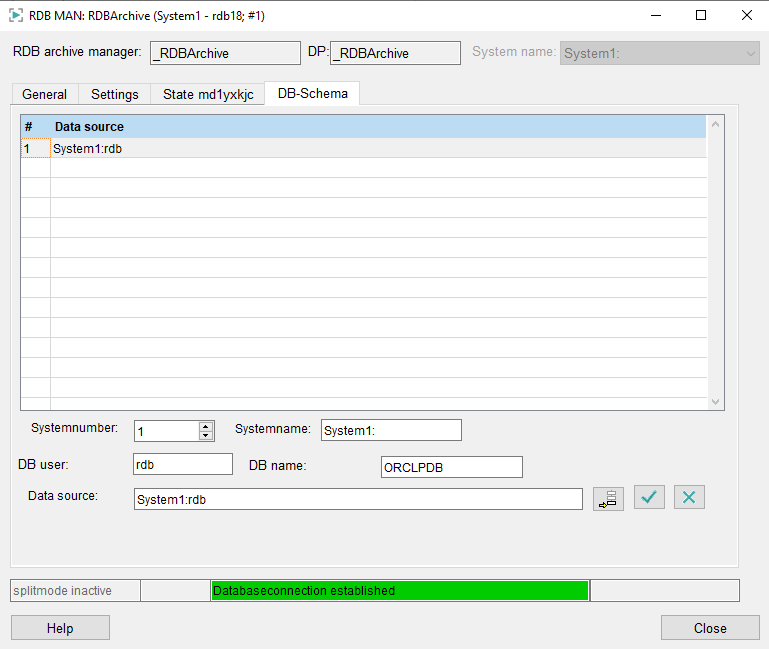The width and height of the screenshot is (769, 649).
Task: Click the table scrollbar up arrow
Action: [715, 125]
